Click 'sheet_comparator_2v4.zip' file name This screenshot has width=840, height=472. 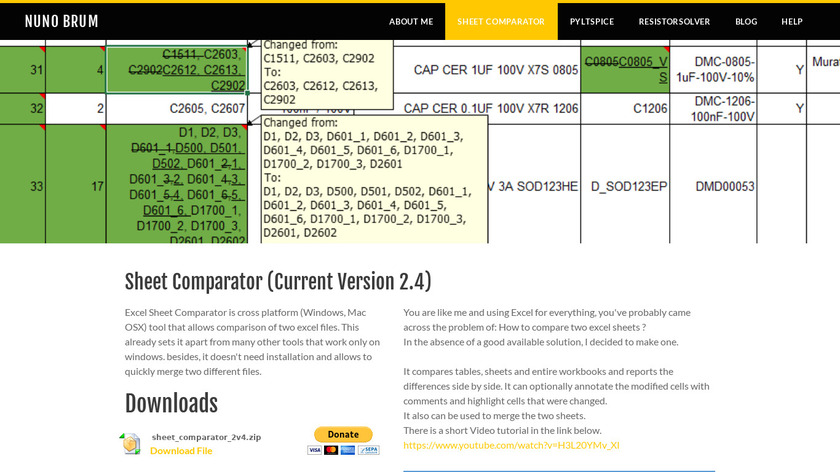point(206,437)
